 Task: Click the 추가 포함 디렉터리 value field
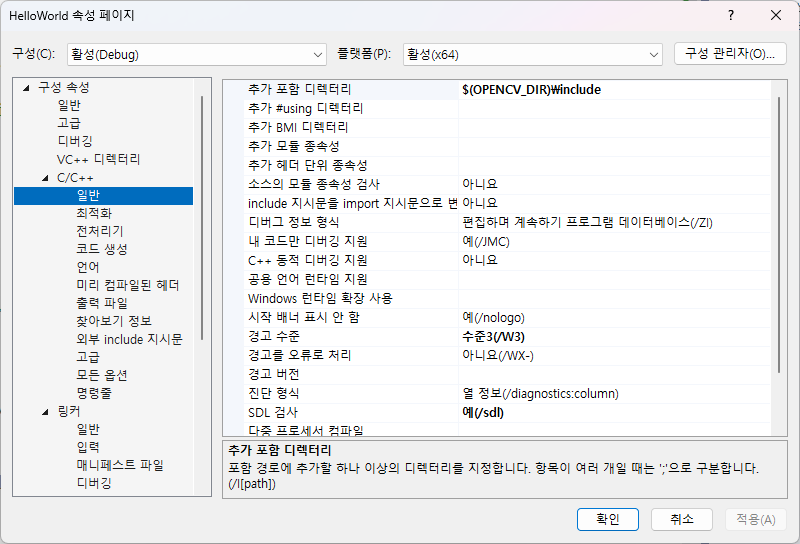[612, 90]
